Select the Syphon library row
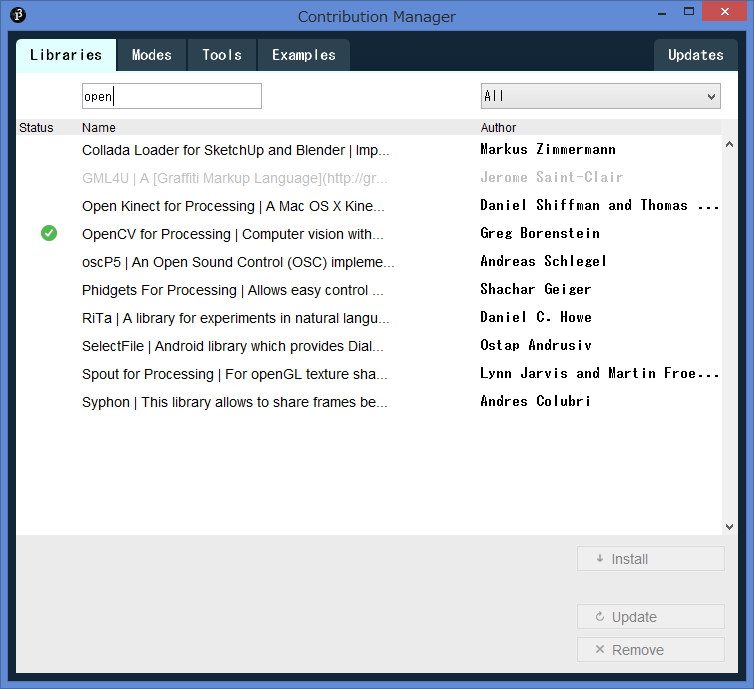This screenshot has width=754, height=689. (369, 401)
